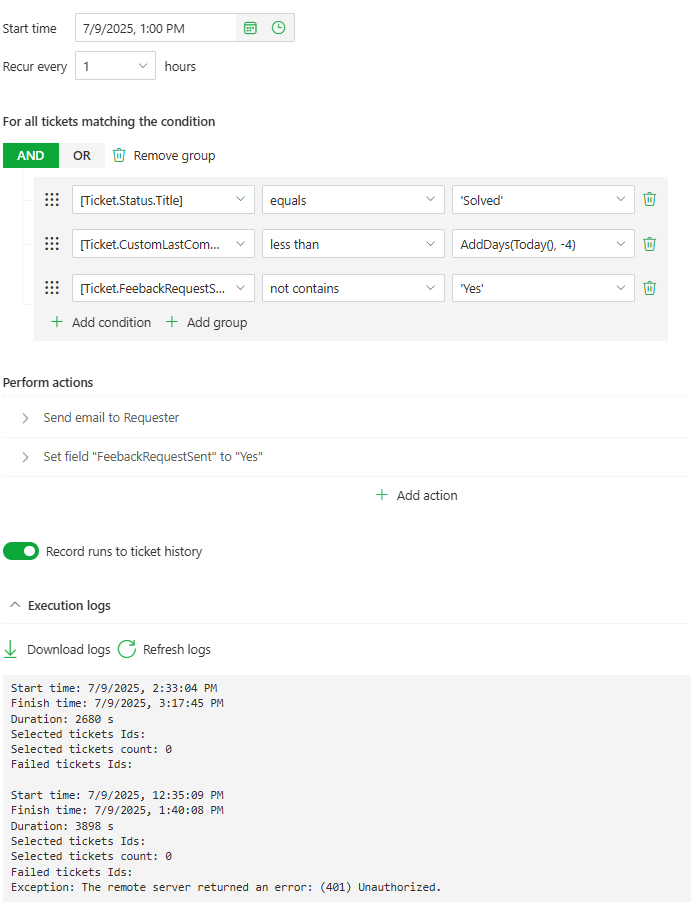The height and width of the screenshot is (902, 691).
Task: Expand the Set field FeebackRequestSent action
Action: tap(26, 457)
